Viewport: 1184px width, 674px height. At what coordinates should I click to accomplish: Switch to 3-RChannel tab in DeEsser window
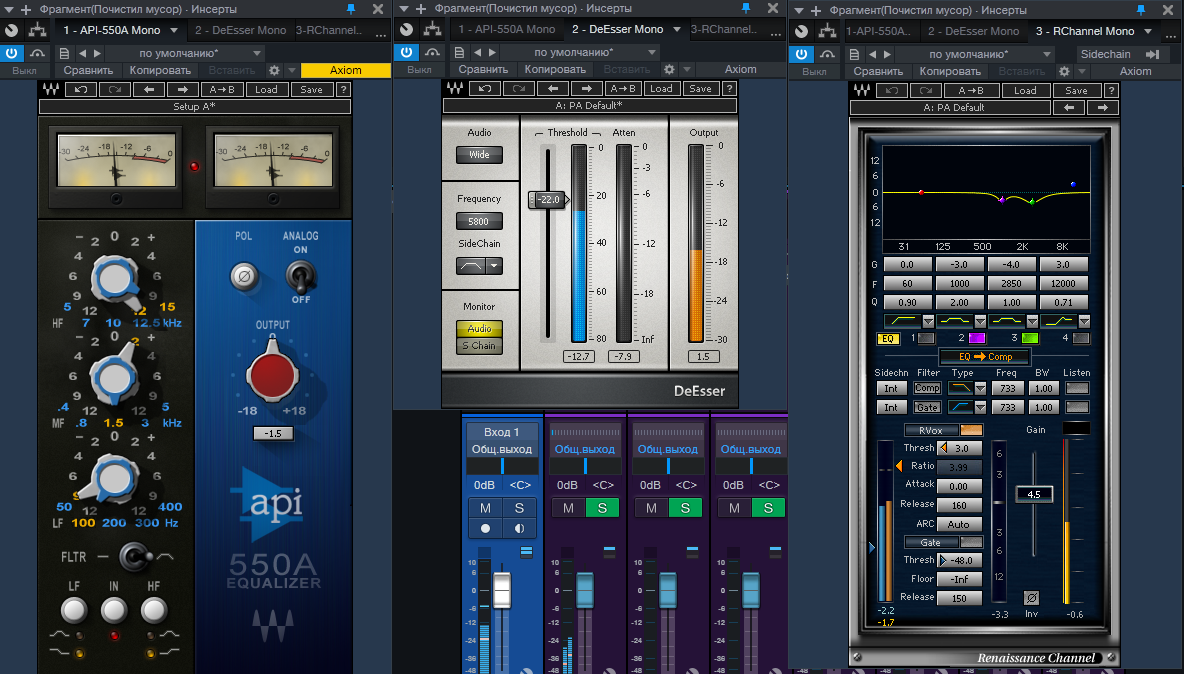tap(723, 29)
